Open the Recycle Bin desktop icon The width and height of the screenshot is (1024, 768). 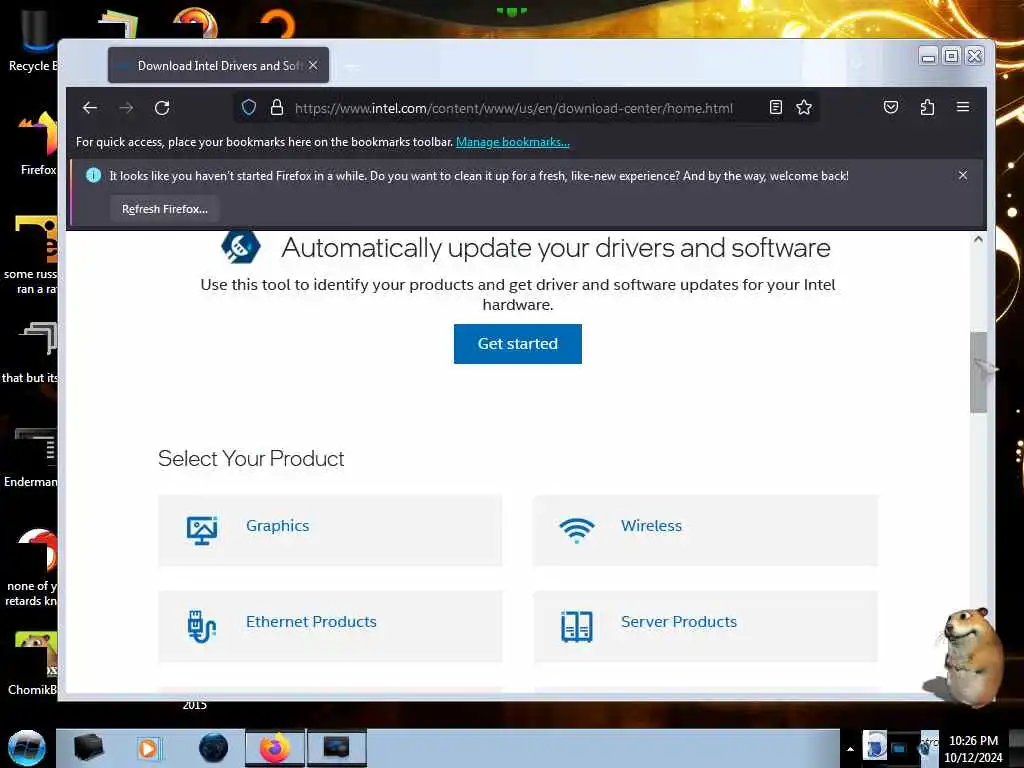click(x=32, y=42)
